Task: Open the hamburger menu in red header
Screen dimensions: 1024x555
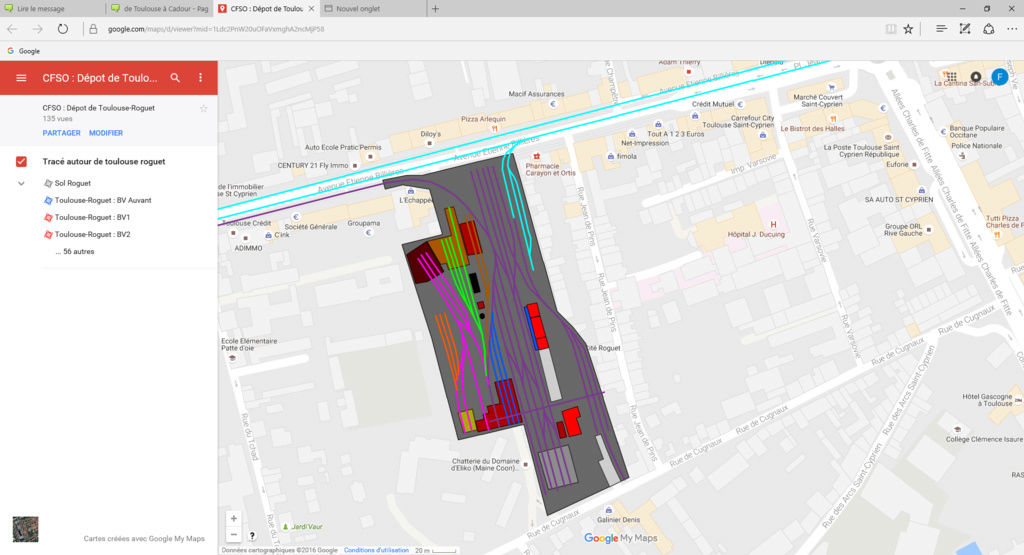Action: (21, 78)
